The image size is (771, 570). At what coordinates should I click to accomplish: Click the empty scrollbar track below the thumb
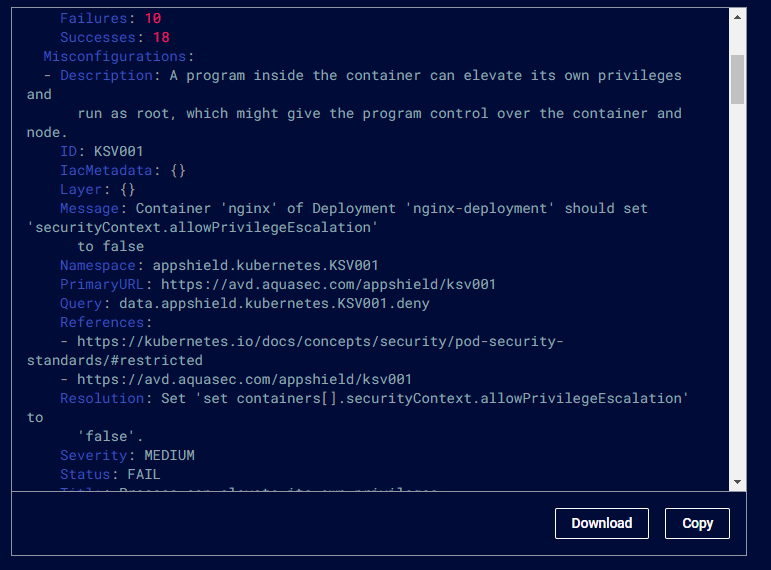pos(737,290)
